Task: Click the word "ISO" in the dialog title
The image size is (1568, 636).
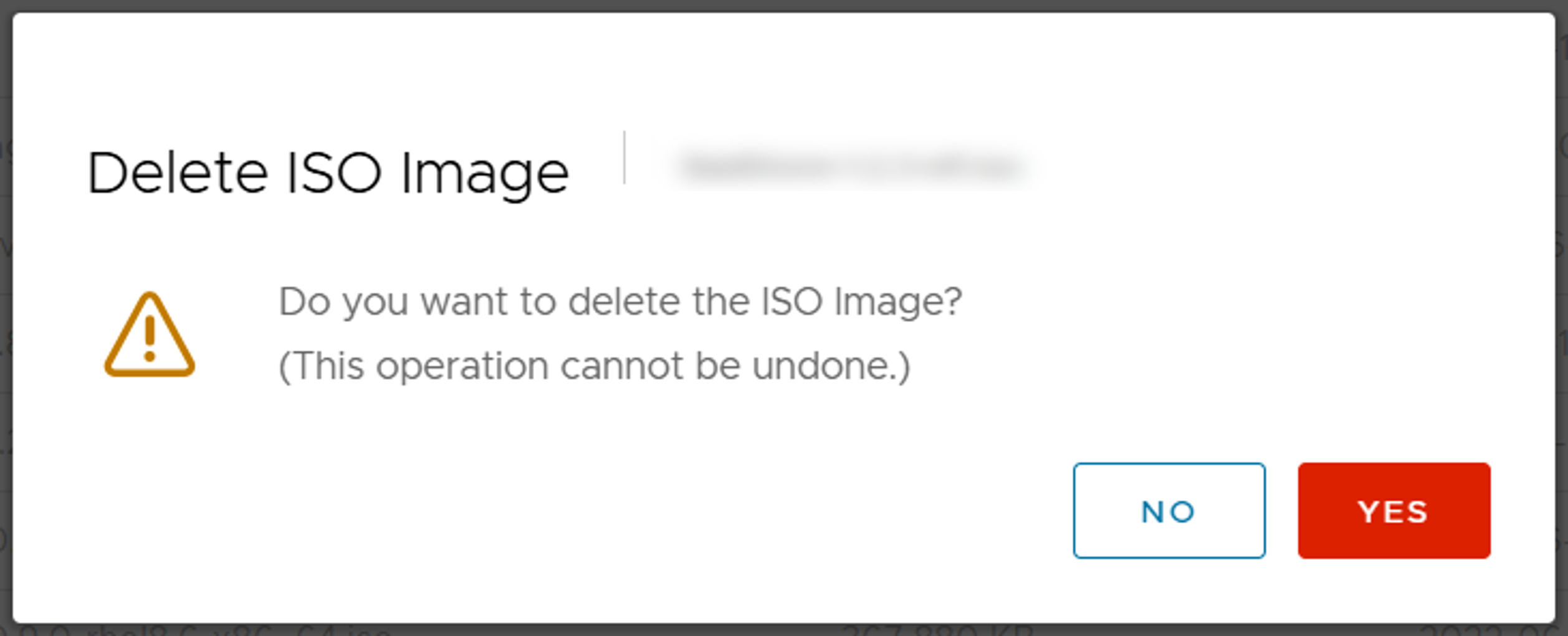Action: click(x=333, y=173)
